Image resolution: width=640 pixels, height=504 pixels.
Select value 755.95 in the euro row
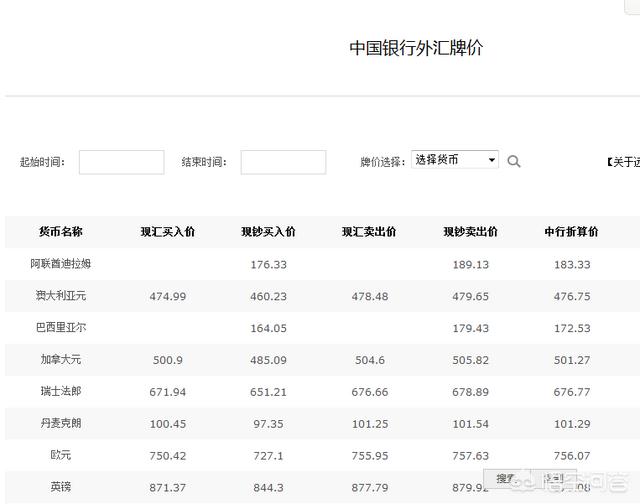(x=370, y=456)
